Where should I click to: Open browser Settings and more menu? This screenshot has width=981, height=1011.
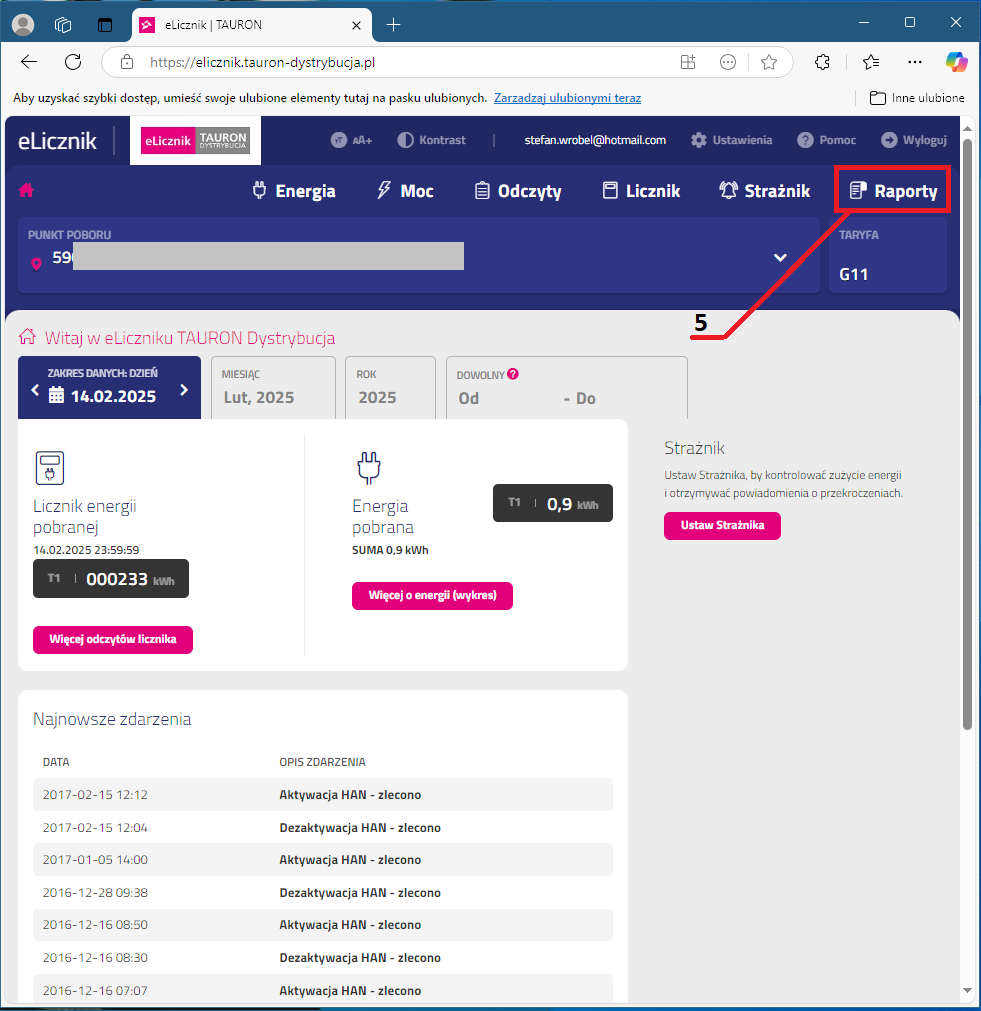915,62
